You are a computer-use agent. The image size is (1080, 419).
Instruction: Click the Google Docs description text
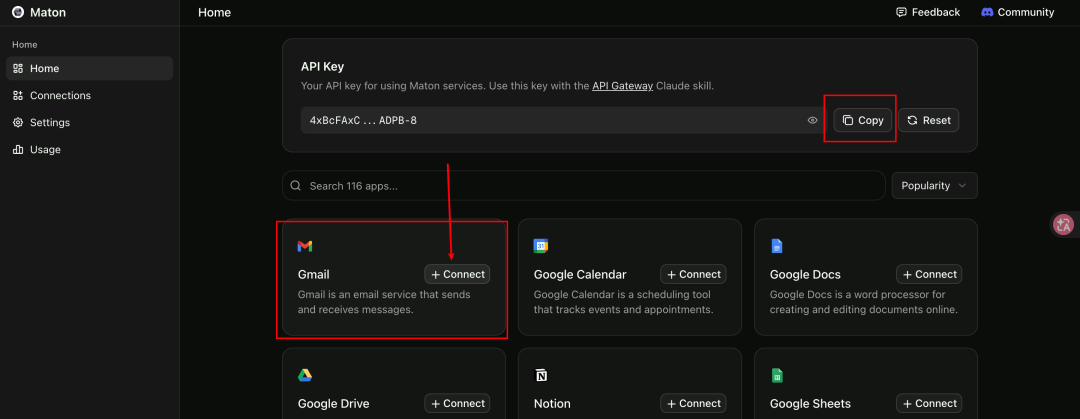(864, 302)
